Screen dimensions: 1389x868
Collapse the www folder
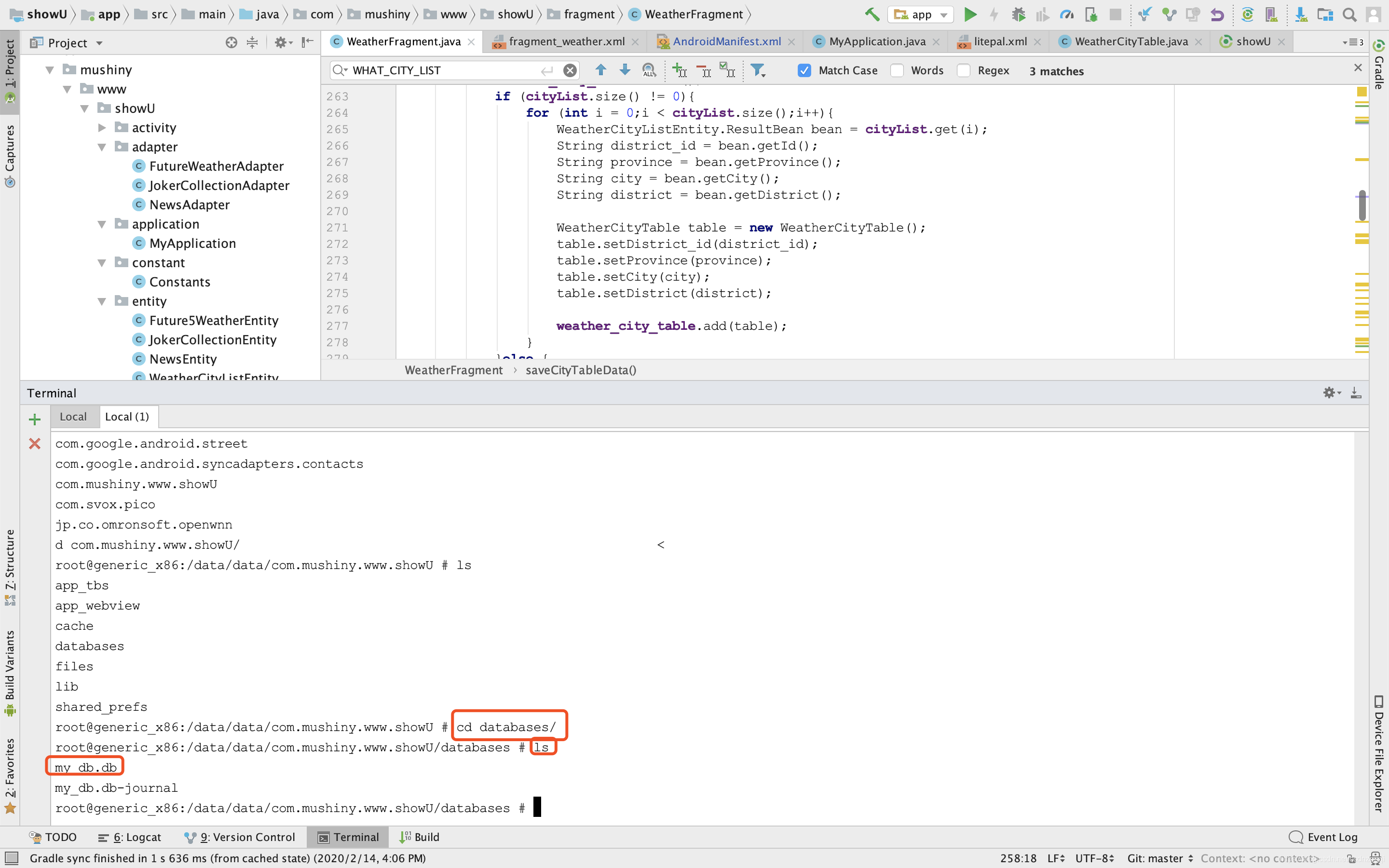pos(67,90)
